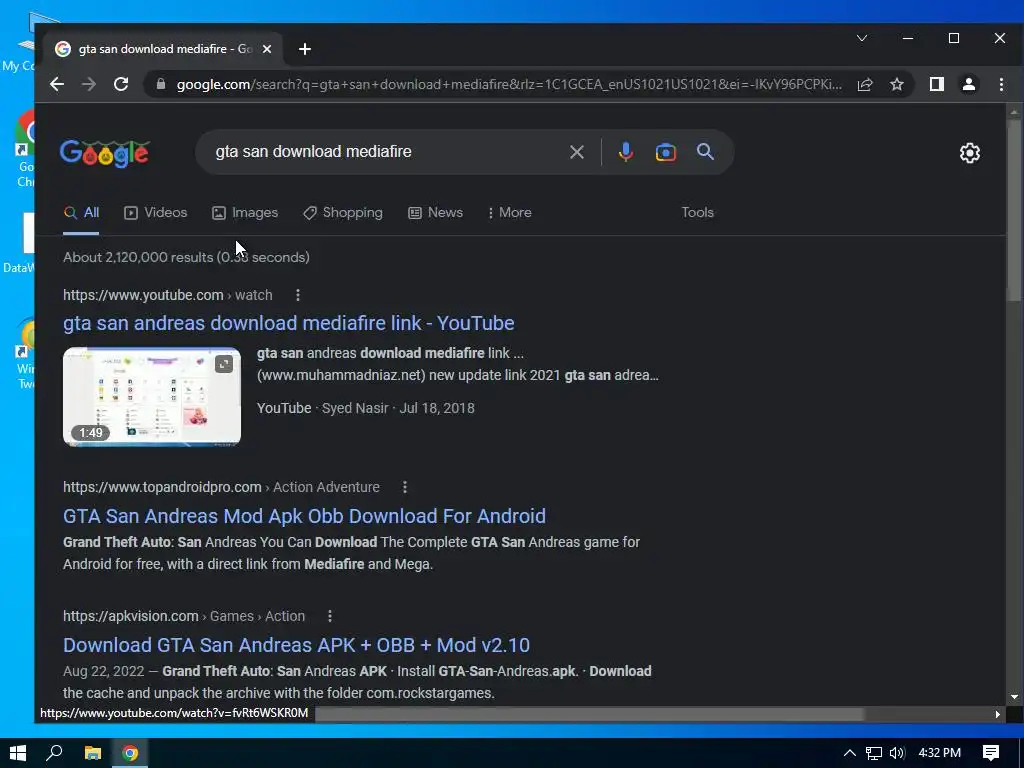Search by image with camera icon

(x=665, y=152)
